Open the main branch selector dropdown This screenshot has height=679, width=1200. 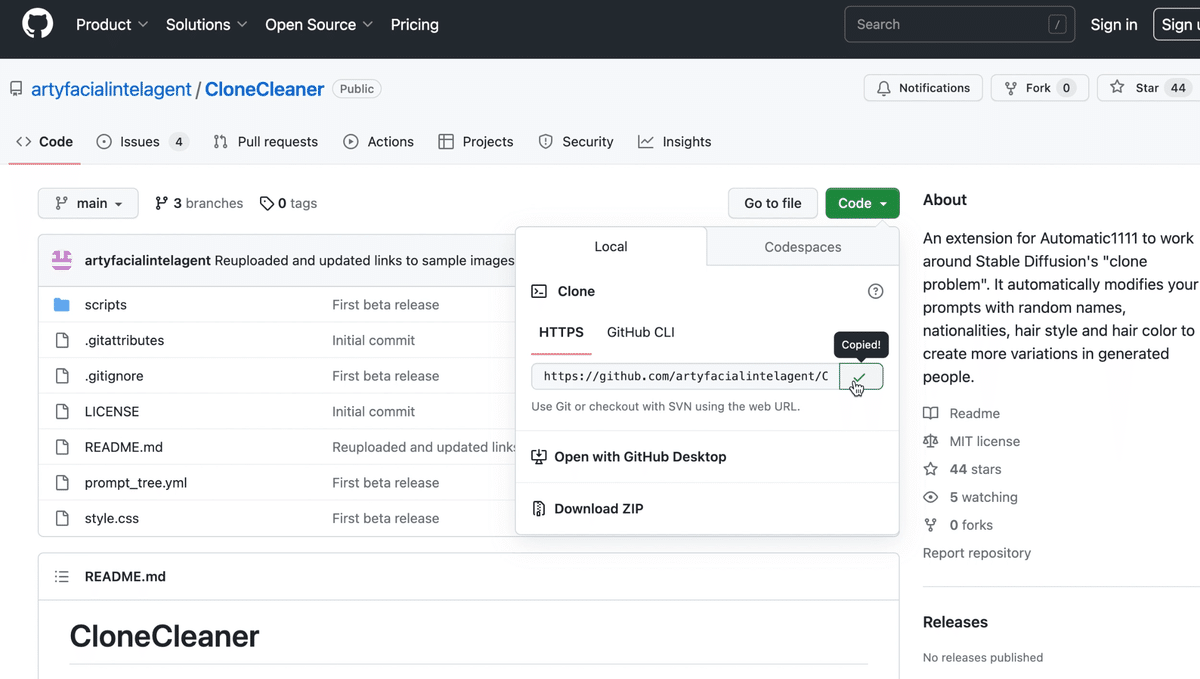(91, 203)
